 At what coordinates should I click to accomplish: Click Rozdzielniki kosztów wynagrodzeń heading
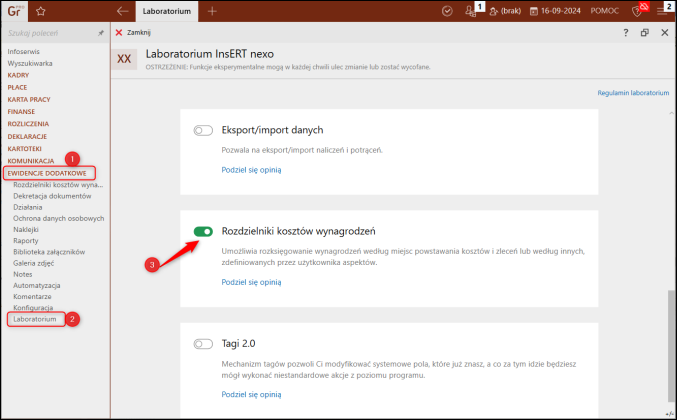298,231
